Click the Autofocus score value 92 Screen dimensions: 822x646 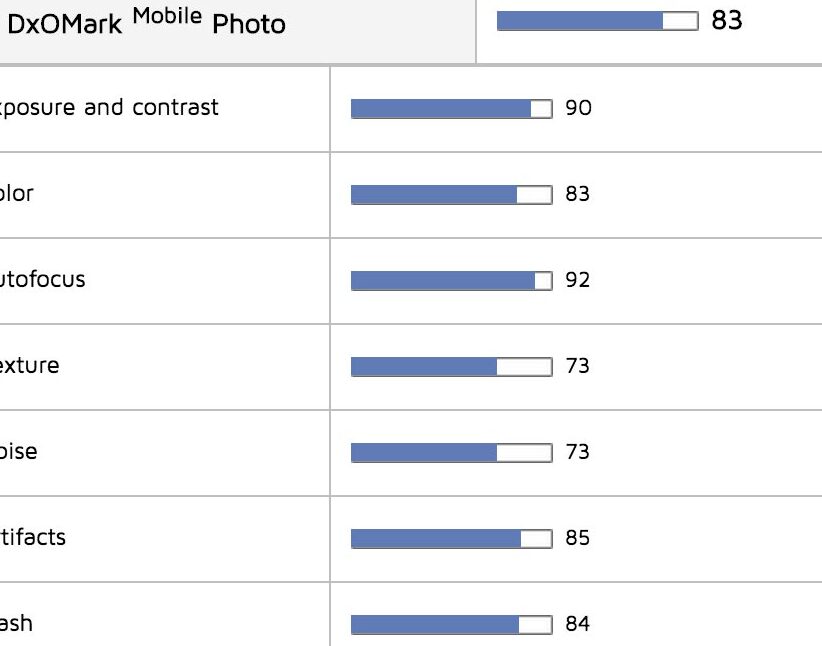tap(577, 280)
